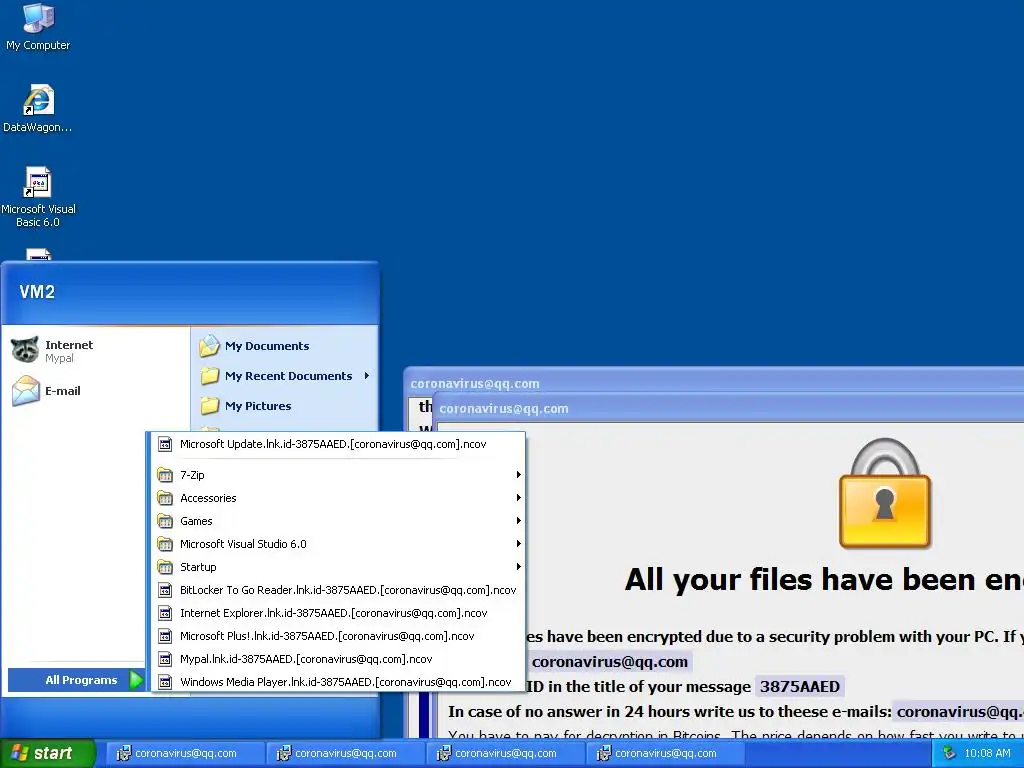Expand the Startup submenu arrow
The image size is (1024, 768).
click(519, 567)
